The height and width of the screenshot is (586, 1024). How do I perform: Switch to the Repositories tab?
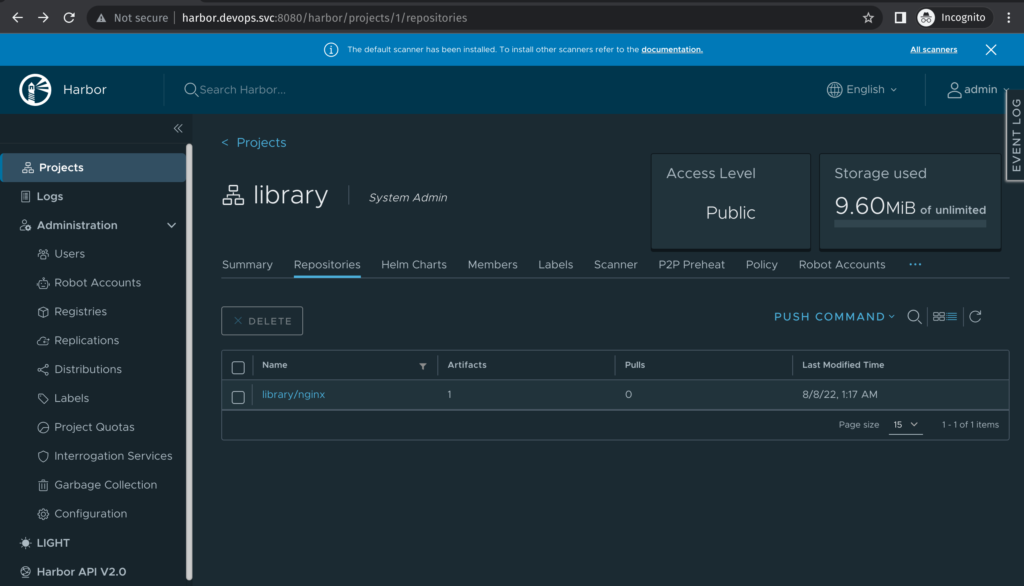point(327,265)
